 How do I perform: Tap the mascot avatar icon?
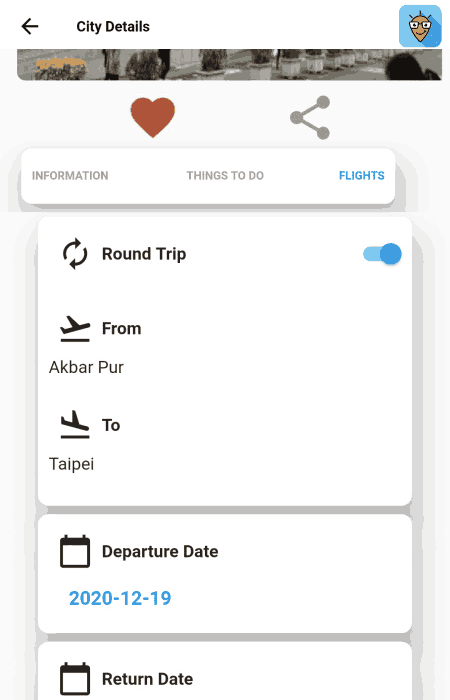tap(420, 26)
